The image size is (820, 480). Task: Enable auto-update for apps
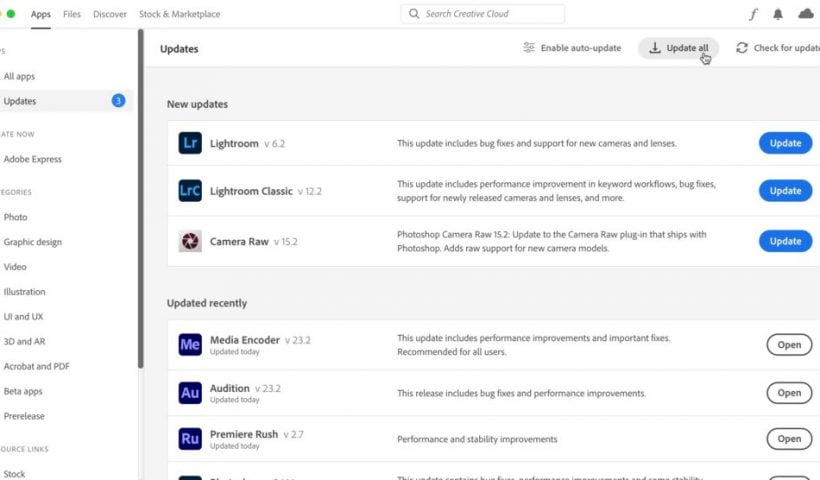click(x=572, y=48)
